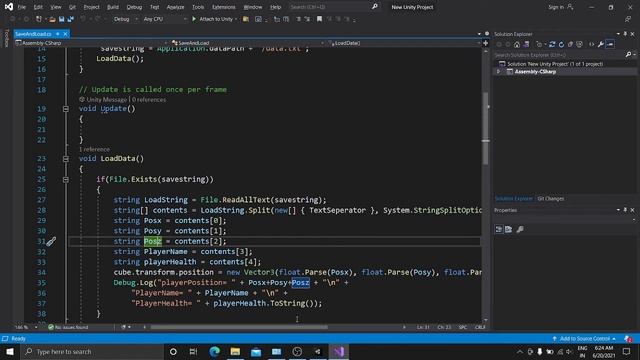
Task: Open Assembly-CSharp project navigation dropdown
Action: [x=91, y=43]
